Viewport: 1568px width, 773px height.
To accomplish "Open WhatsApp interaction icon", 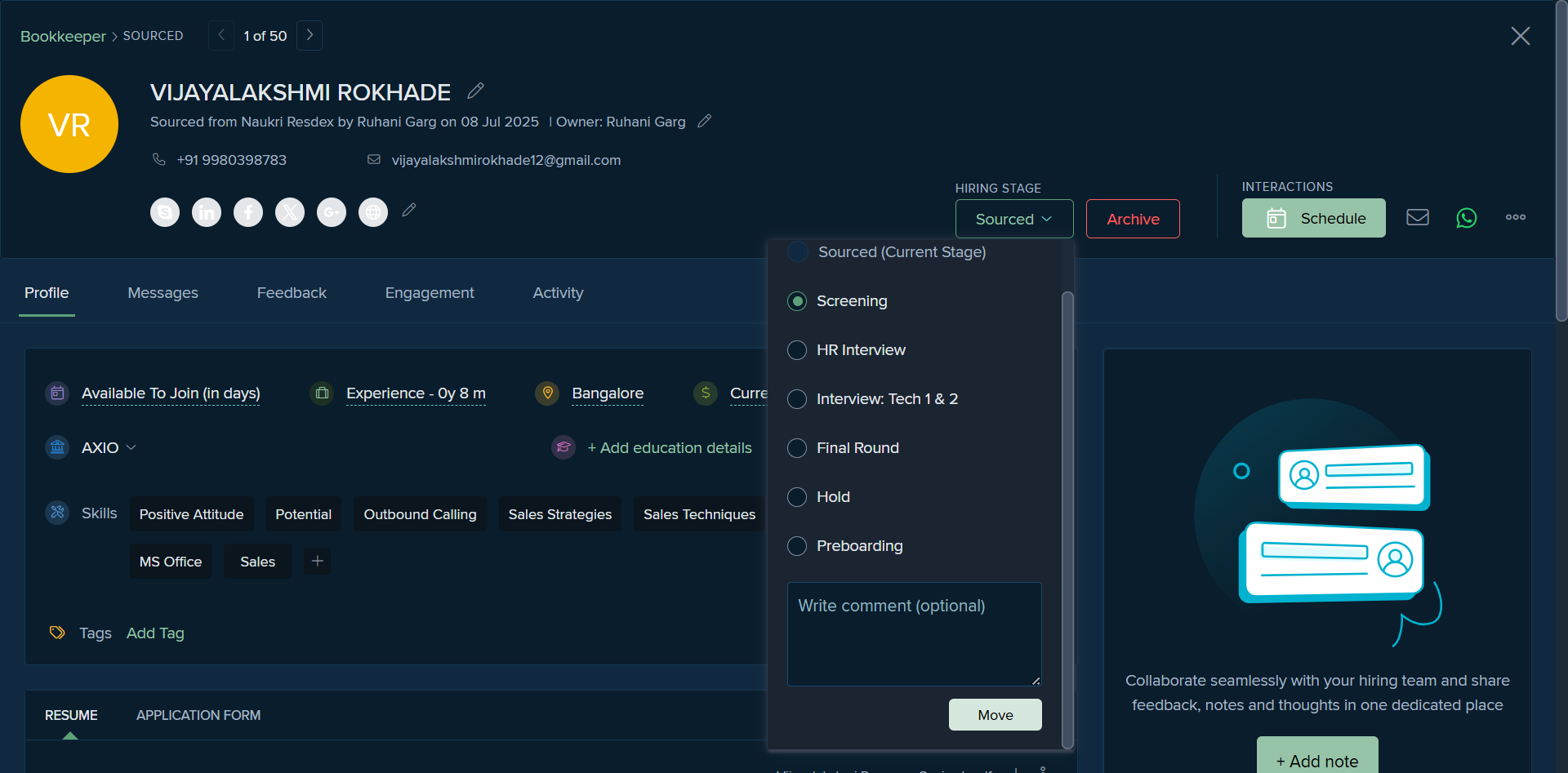I will click(x=1467, y=218).
